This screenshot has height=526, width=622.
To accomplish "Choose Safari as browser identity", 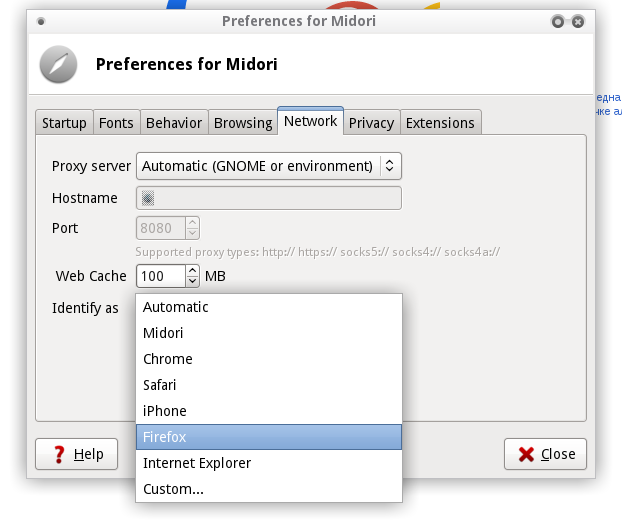I will [x=268, y=385].
